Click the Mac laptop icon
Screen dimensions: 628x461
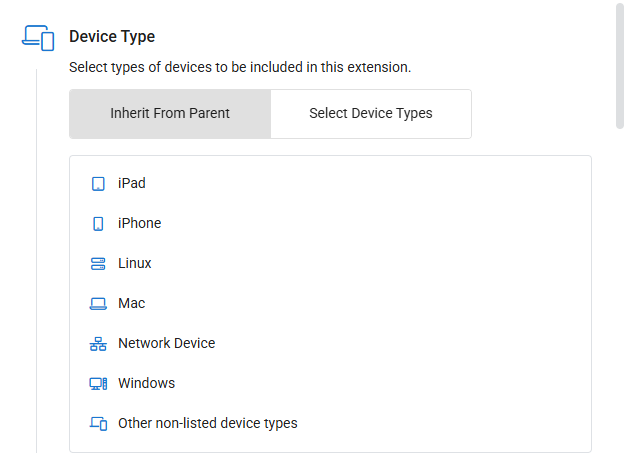tap(98, 304)
